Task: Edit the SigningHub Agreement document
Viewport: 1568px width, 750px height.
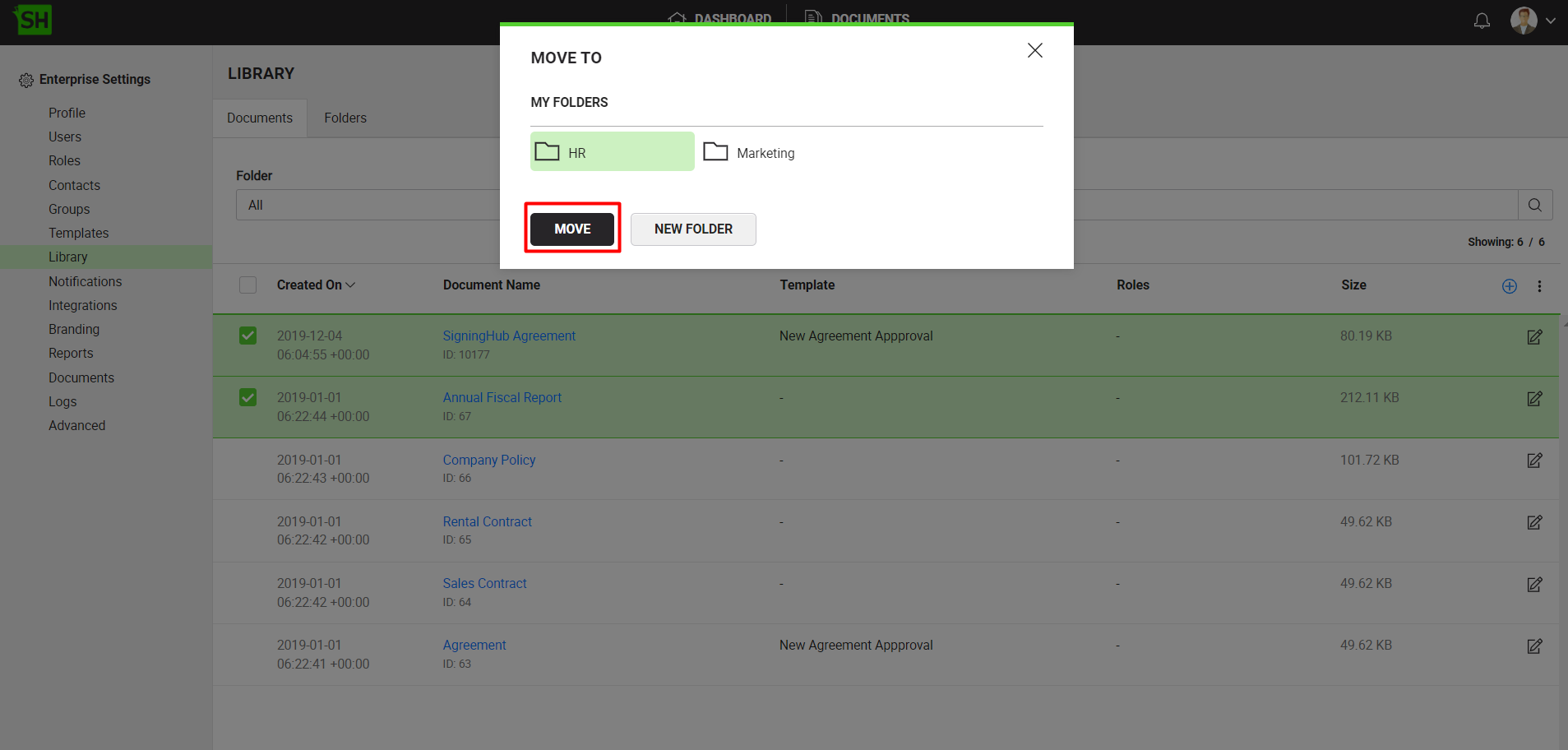Action: tap(1534, 337)
